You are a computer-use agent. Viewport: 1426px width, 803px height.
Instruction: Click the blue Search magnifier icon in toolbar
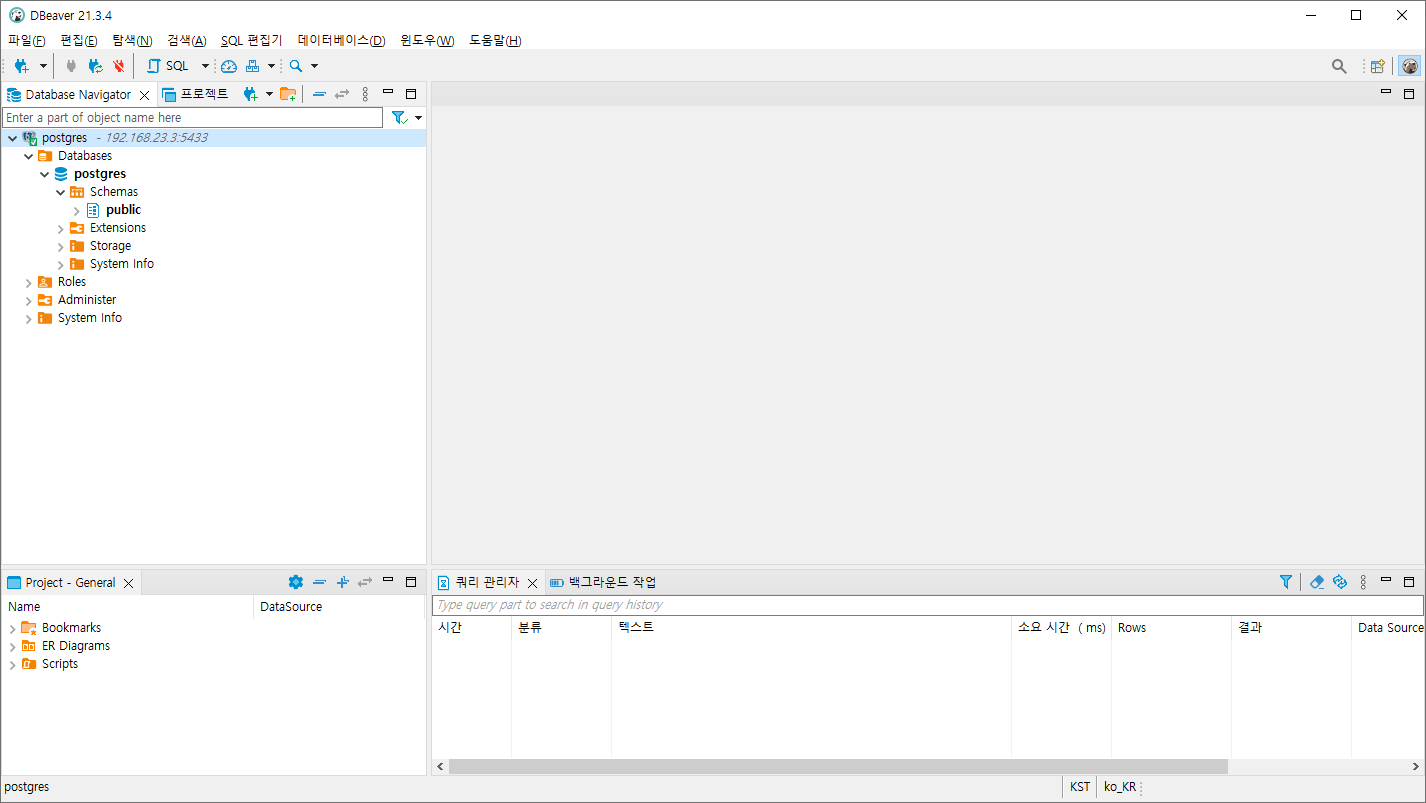point(296,66)
